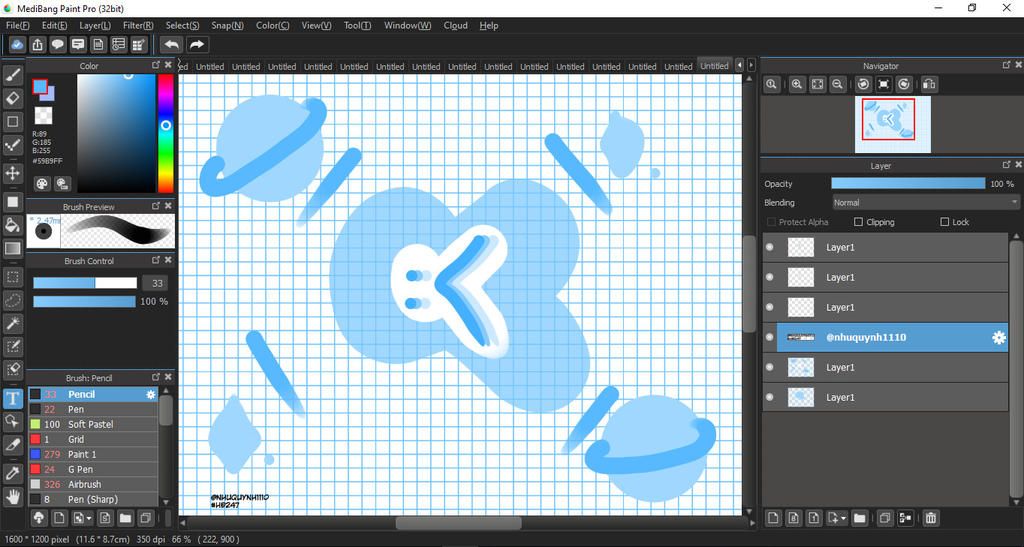Select the Paint 1 brush
Screen dimensions: 1024x547
pyautogui.click(x=93, y=454)
